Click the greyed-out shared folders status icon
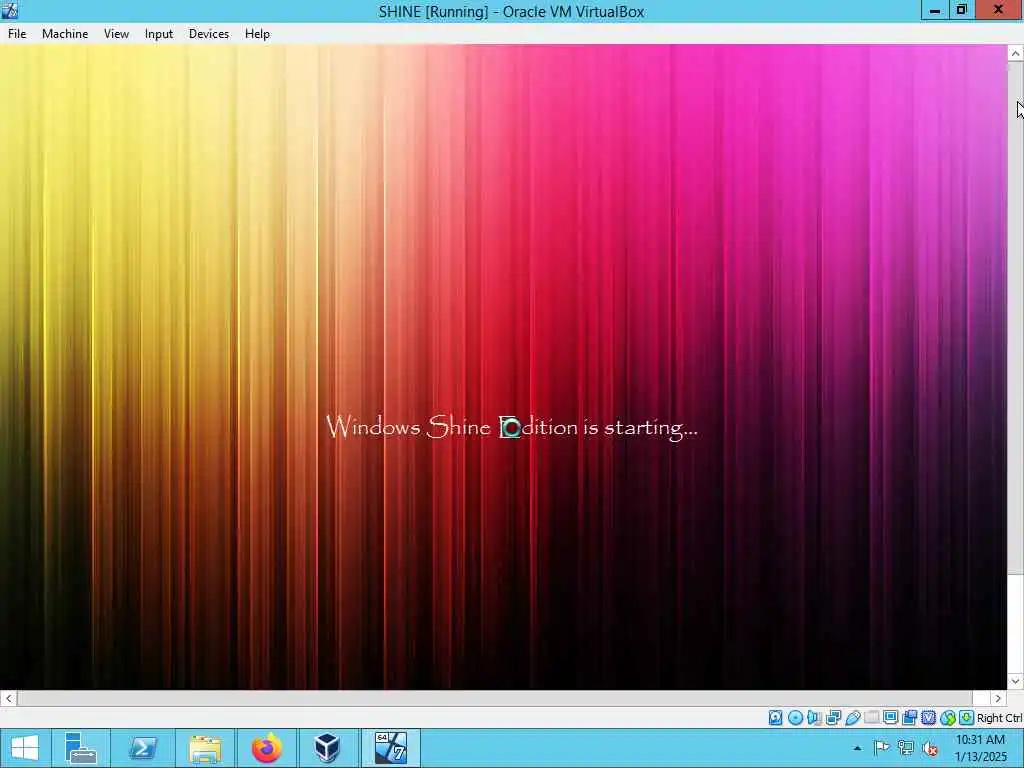Viewport: 1024px width, 768px height. 872,718
